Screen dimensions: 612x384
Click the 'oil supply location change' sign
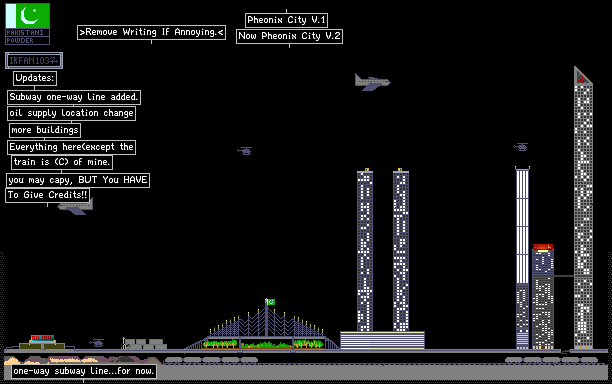[x=71, y=113]
